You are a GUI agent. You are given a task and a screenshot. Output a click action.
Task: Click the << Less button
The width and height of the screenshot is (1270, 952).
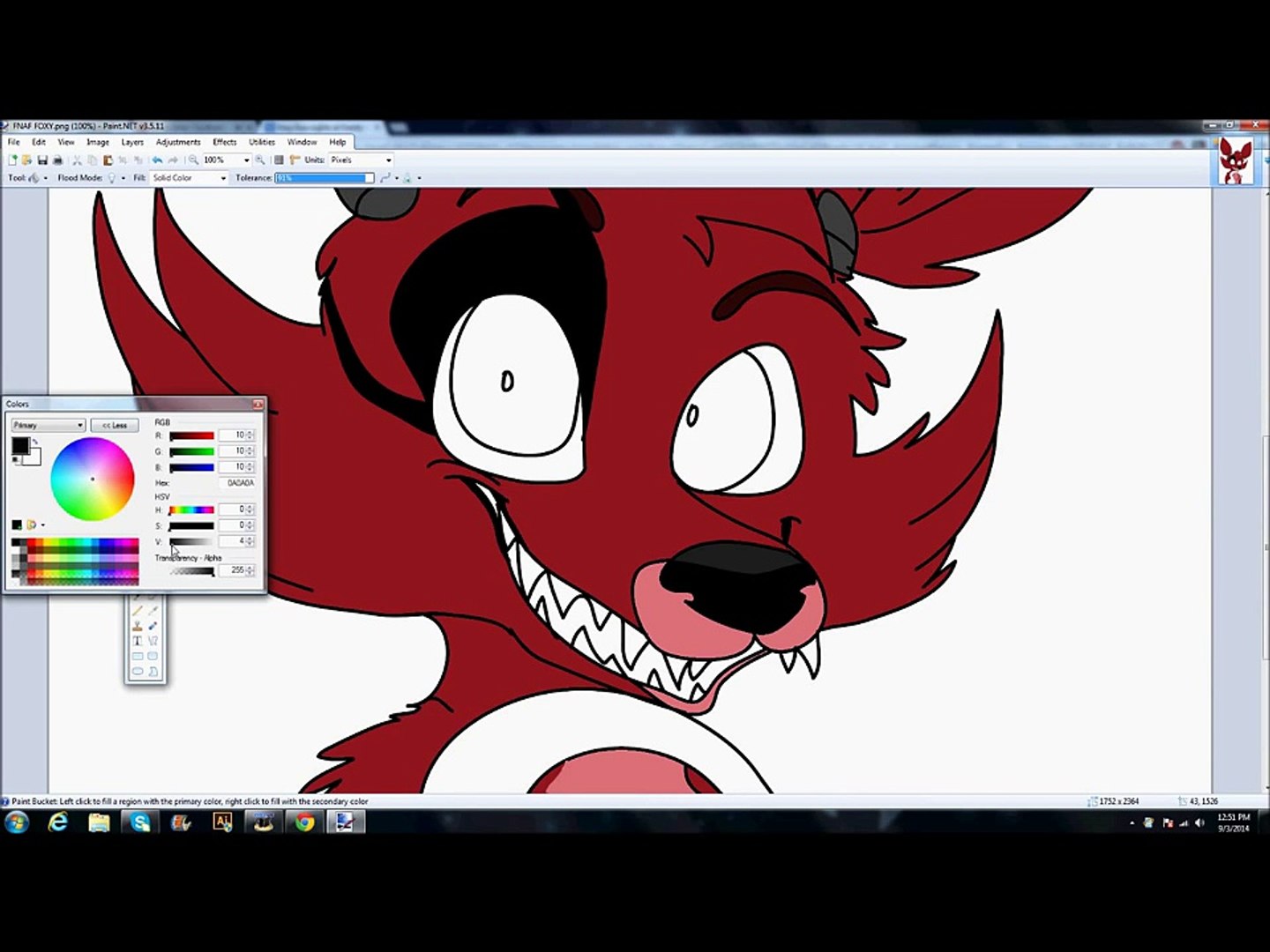(x=114, y=426)
